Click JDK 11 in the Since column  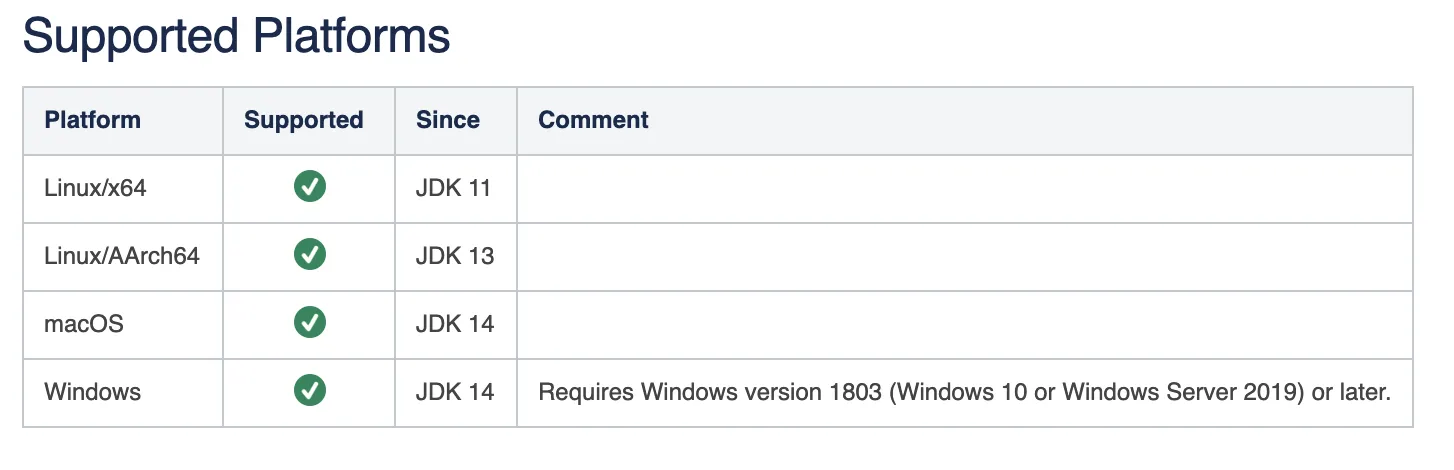(x=453, y=188)
